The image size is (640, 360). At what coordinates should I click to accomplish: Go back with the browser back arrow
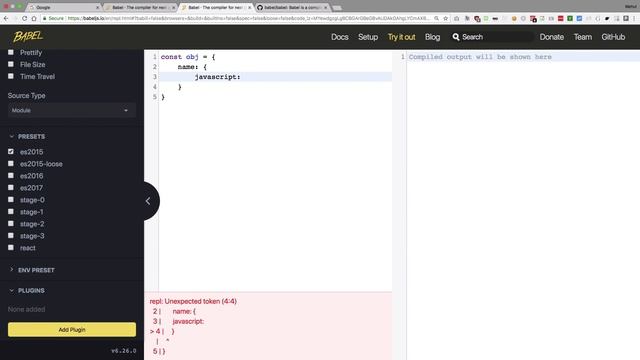pos(6,18)
